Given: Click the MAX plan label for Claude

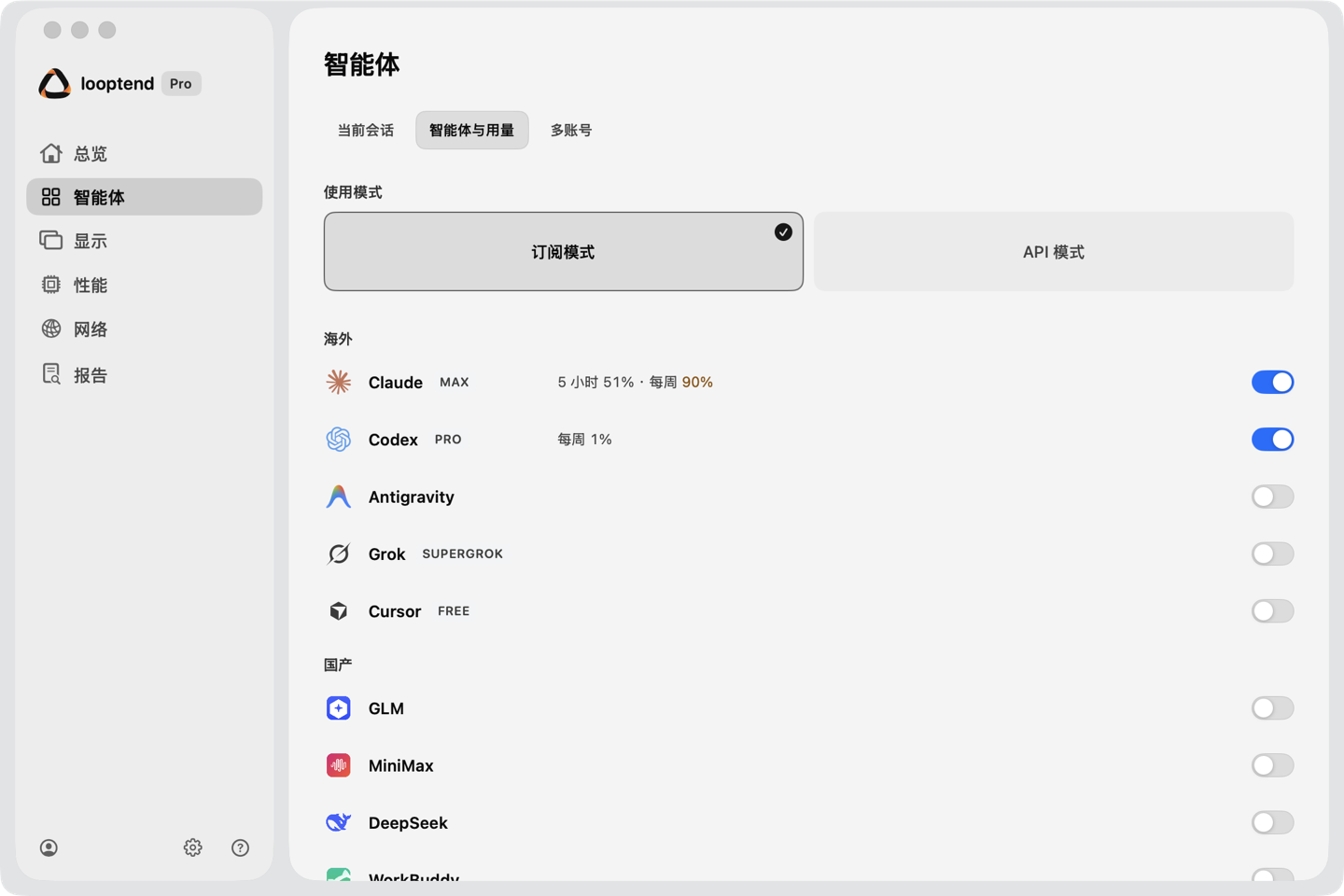Looking at the screenshot, I should (455, 382).
